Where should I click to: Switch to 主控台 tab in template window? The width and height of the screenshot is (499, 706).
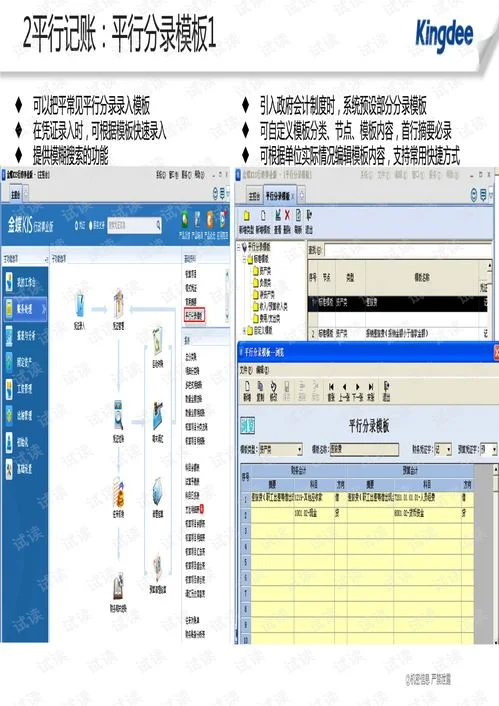(254, 196)
